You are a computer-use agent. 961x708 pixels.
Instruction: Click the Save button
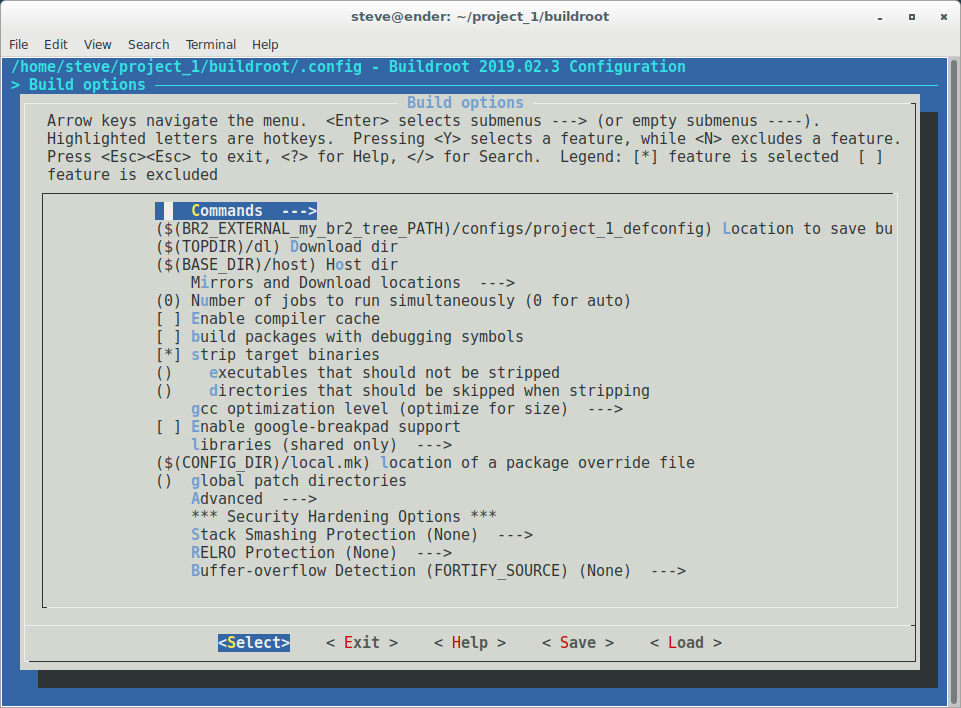pos(578,643)
